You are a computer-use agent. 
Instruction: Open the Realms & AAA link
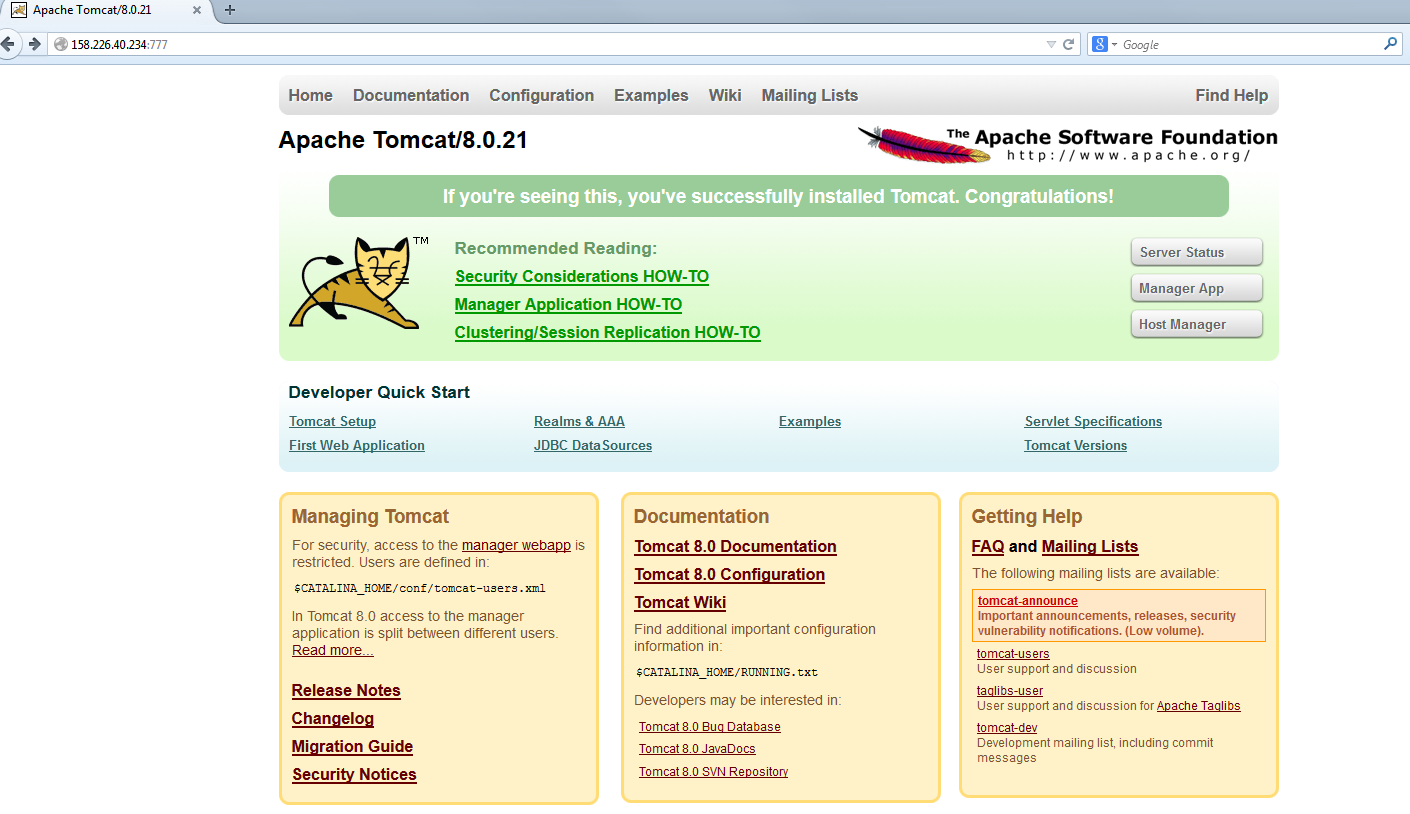tap(579, 422)
